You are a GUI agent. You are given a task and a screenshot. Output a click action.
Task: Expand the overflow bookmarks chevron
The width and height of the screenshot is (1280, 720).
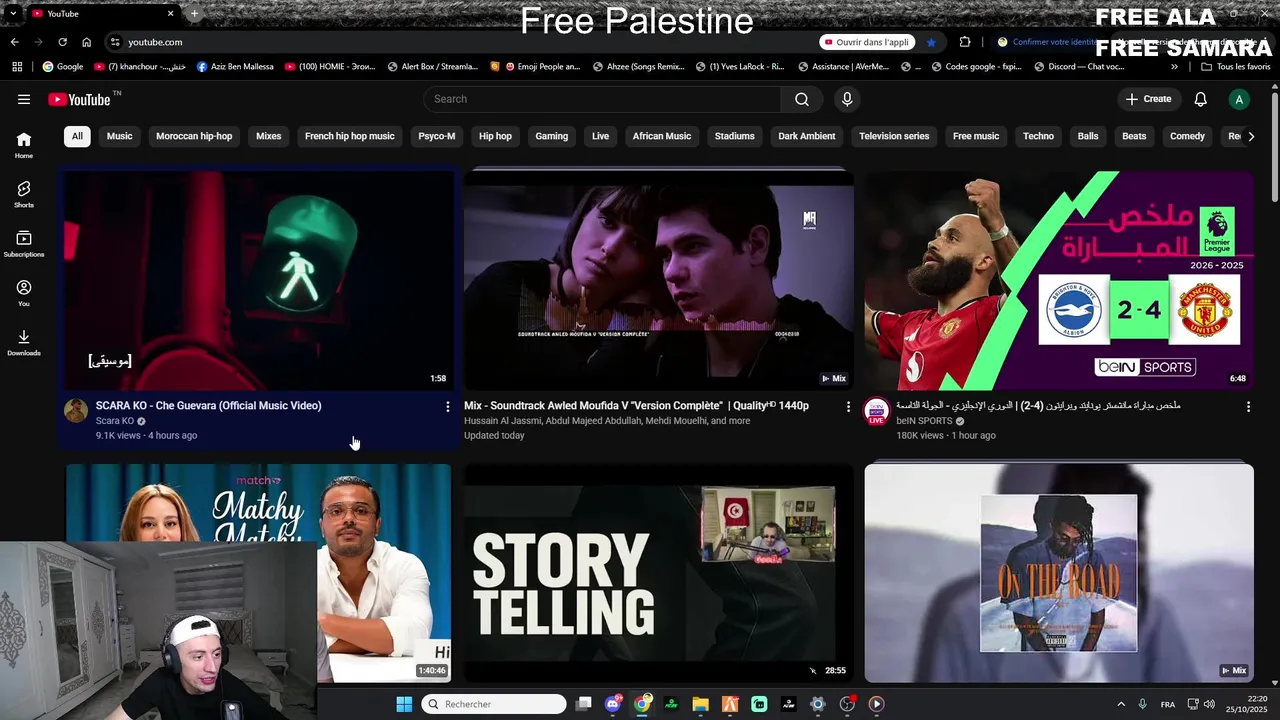(1174, 66)
